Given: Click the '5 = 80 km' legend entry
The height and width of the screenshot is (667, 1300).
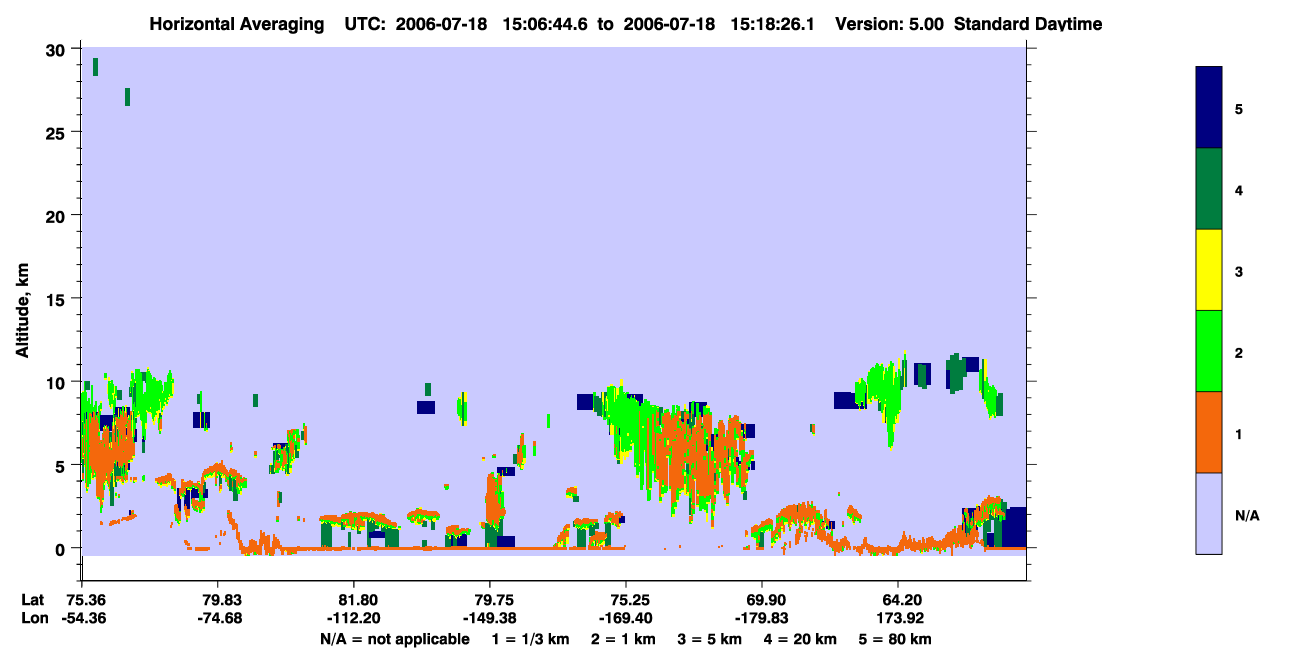Looking at the screenshot, I should 897,640.
